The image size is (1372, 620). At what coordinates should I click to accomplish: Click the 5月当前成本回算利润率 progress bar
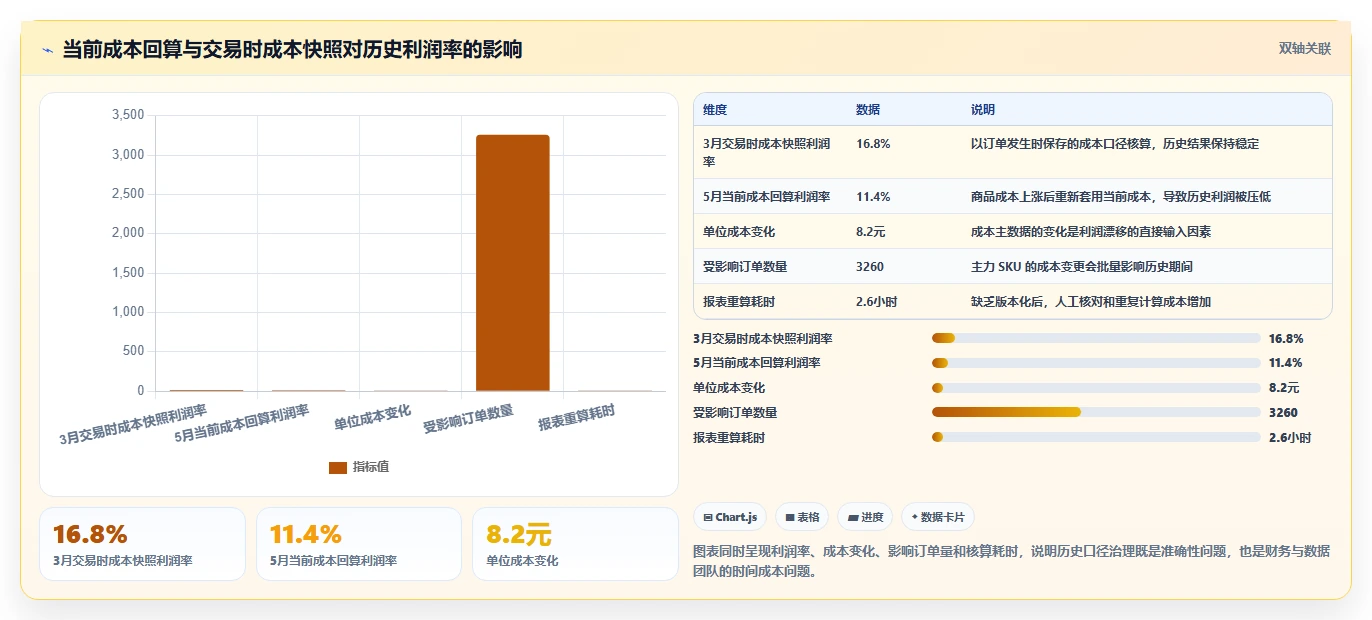(1096, 363)
